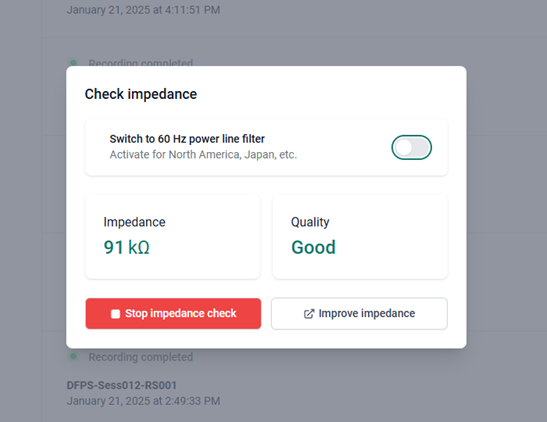
Task: Click the 2:49:33 PM recording timestamp
Action: point(193,401)
